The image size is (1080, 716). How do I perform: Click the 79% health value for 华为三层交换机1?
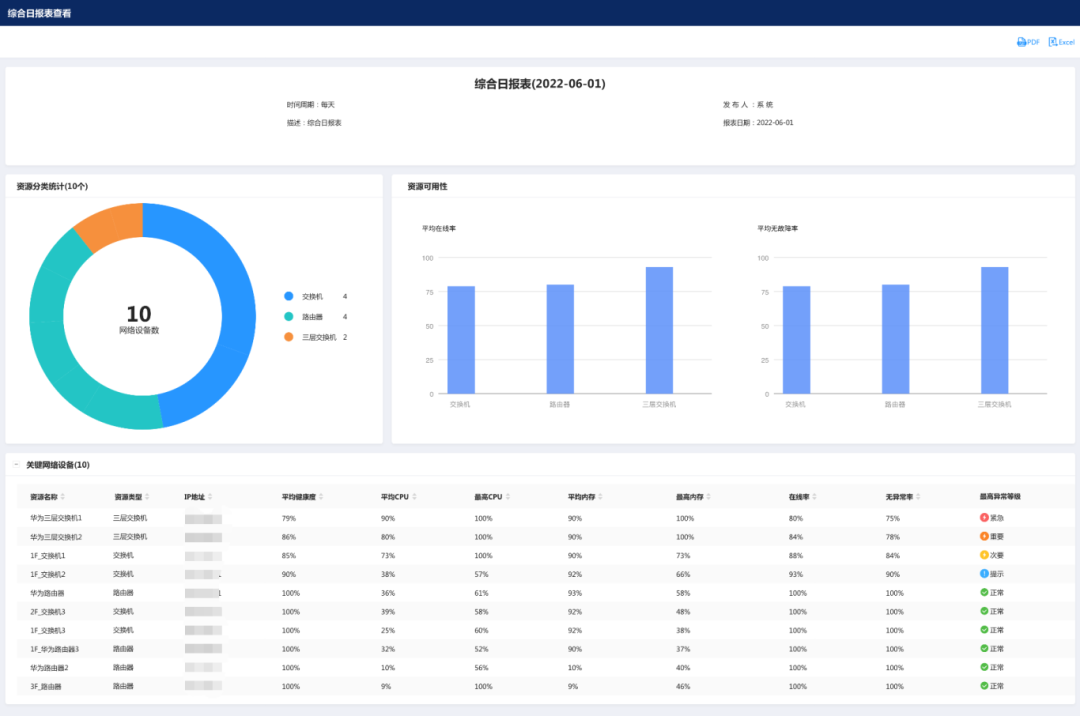tap(289, 518)
